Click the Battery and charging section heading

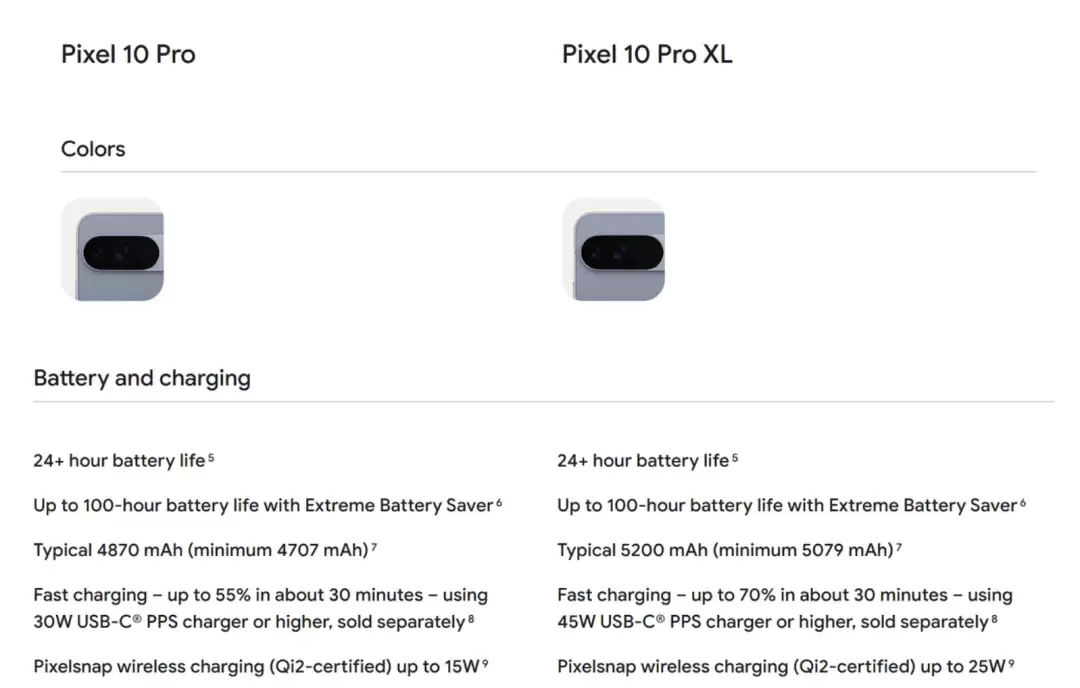pyautogui.click(x=142, y=378)
